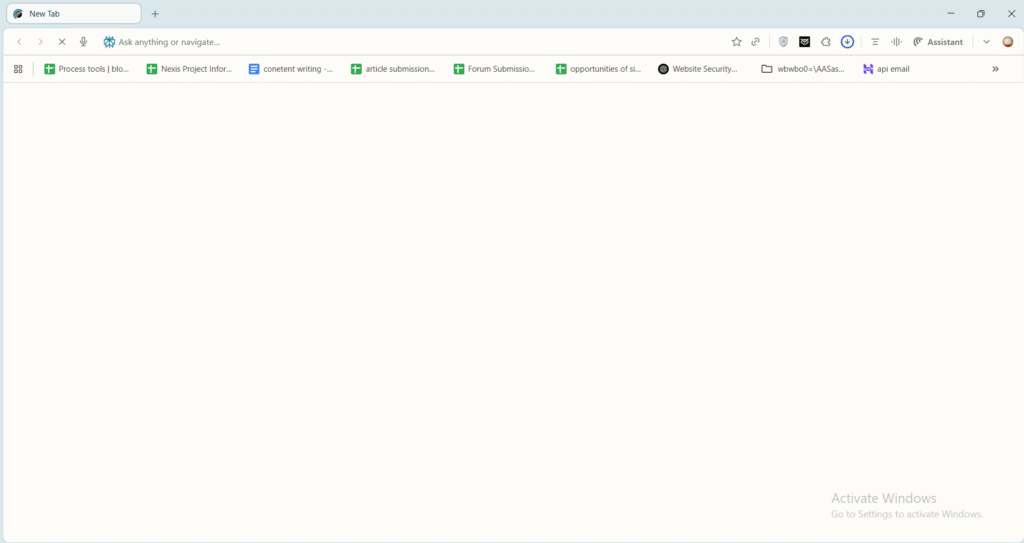
Task: Expand hidden bookmarks with double-chevron overflow
Action: tap(995, 69)
